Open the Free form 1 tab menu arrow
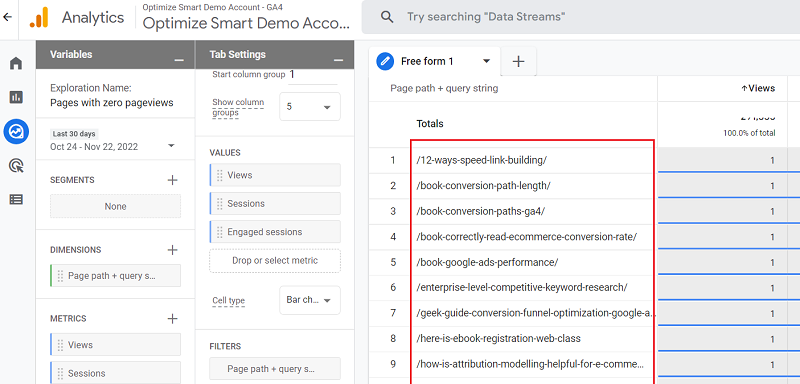The width and height of the screenshot is (800, 384). pyautogui.click(x=486, y=61)
